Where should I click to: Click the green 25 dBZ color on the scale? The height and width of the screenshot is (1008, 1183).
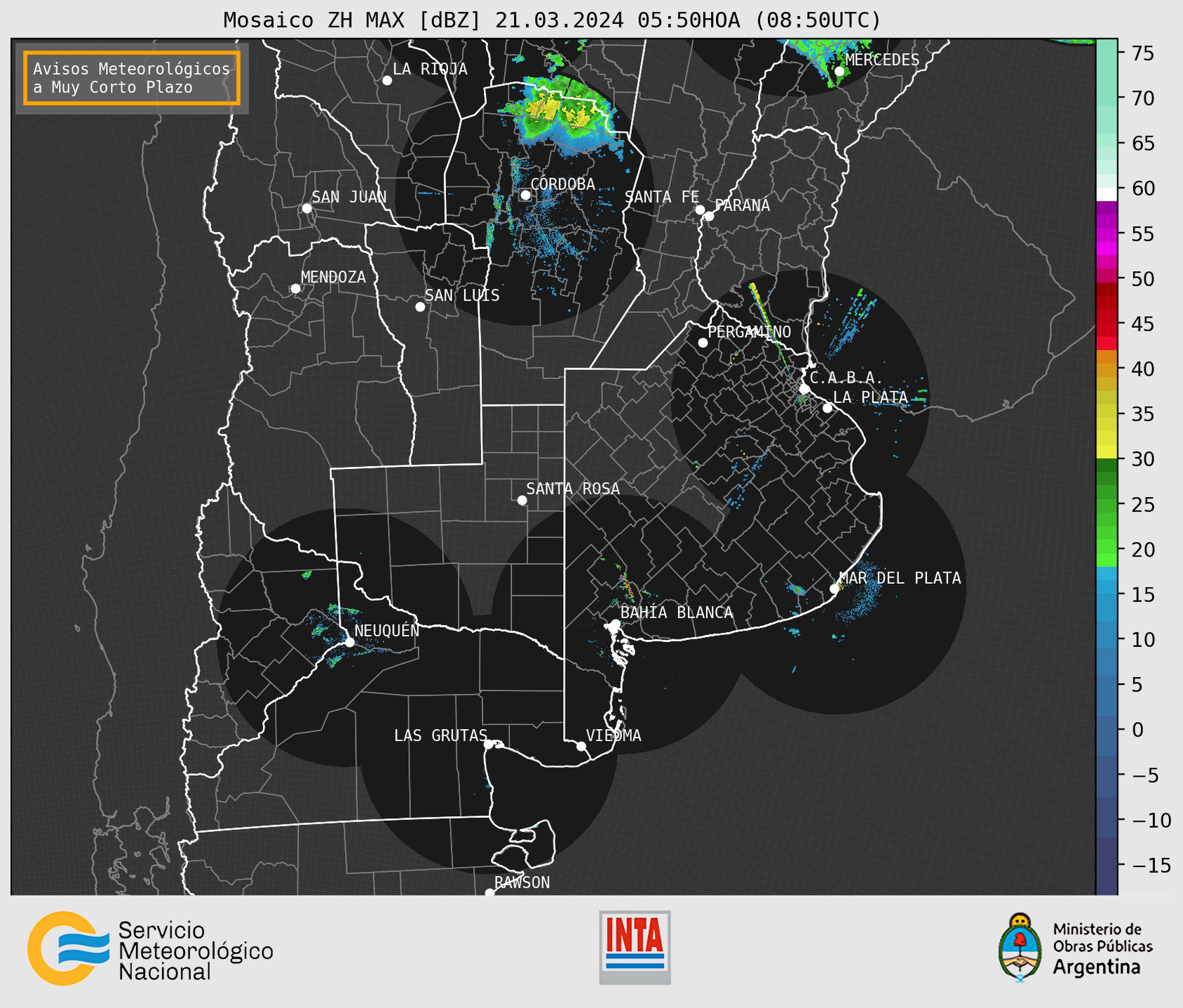pyautogui.click(x=1106, y=504)
